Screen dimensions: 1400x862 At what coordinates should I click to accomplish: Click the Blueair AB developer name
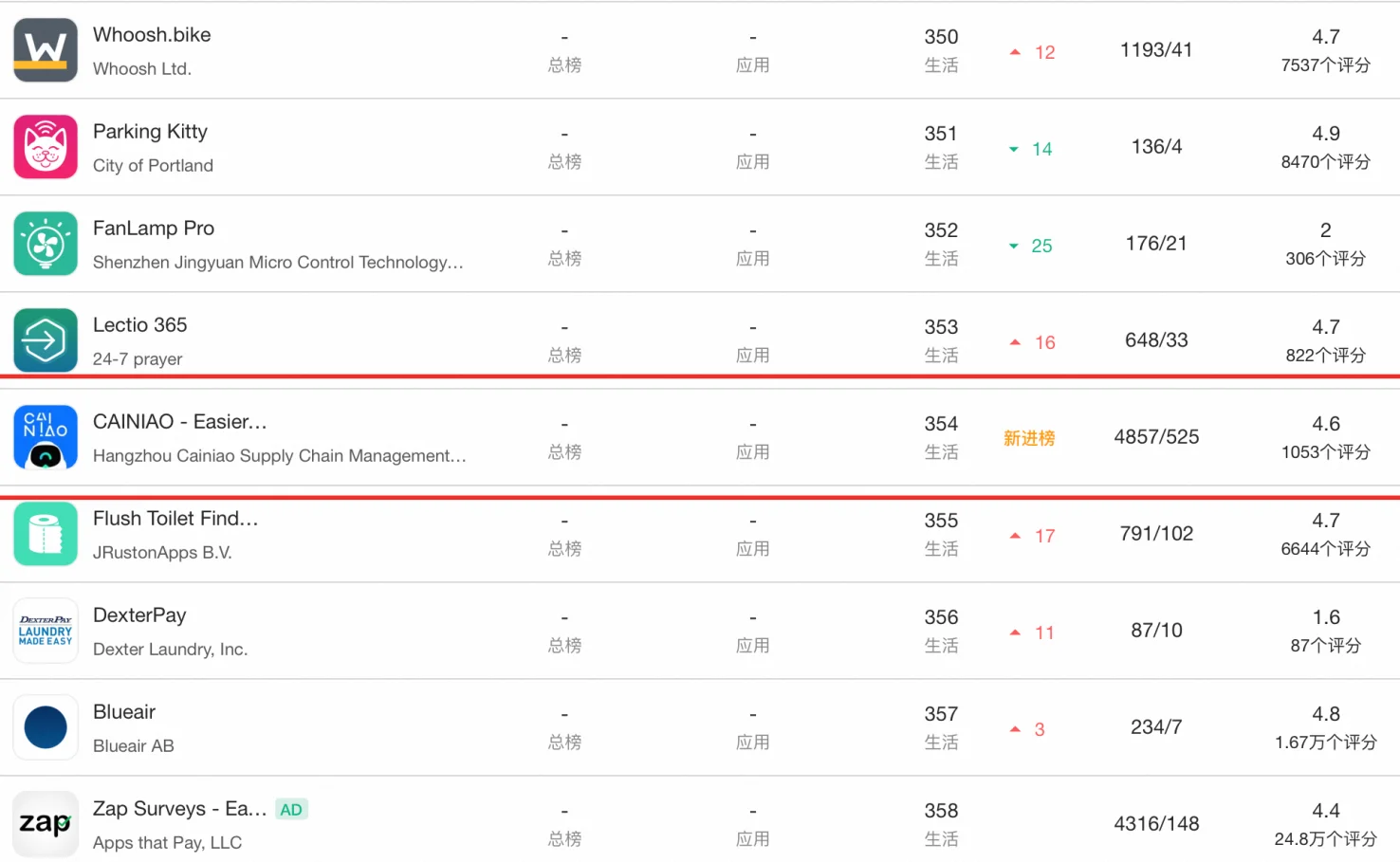click(x=134, y=746)
